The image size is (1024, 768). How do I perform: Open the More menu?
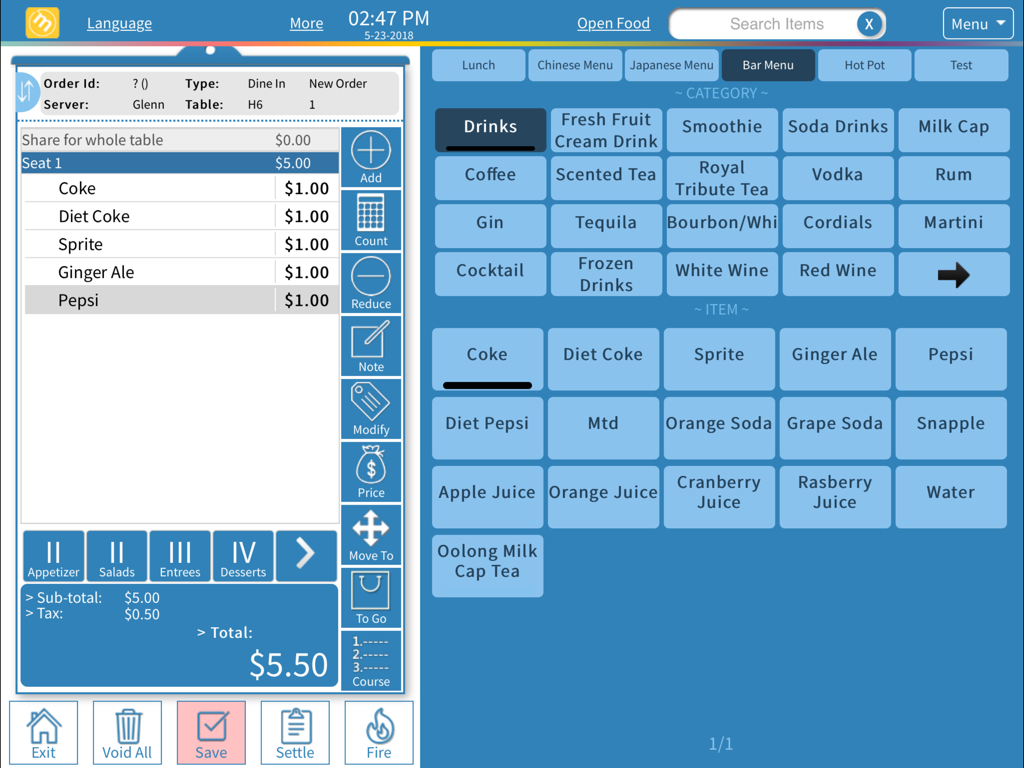(x=306, y=22)
